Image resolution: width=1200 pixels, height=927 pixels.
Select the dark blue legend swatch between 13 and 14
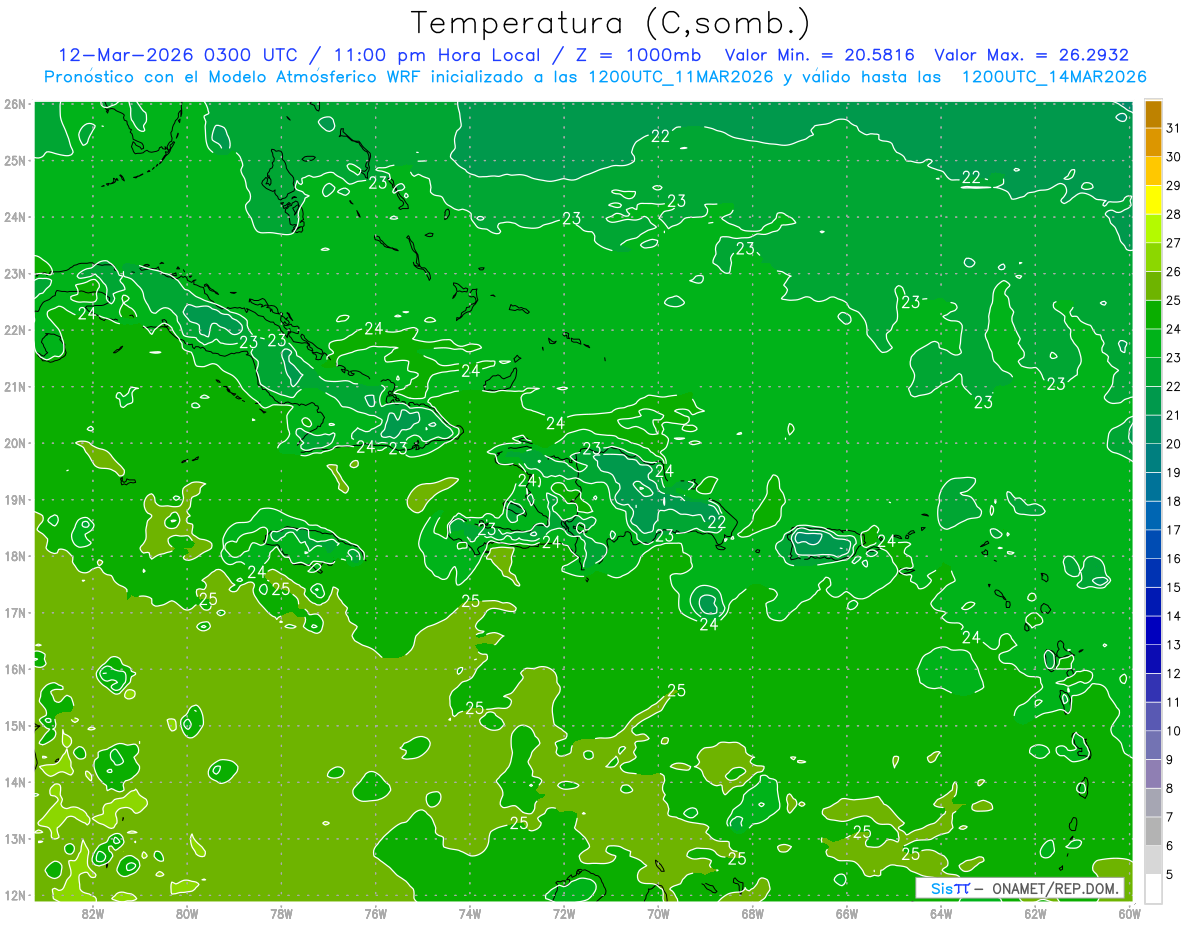1153,630
